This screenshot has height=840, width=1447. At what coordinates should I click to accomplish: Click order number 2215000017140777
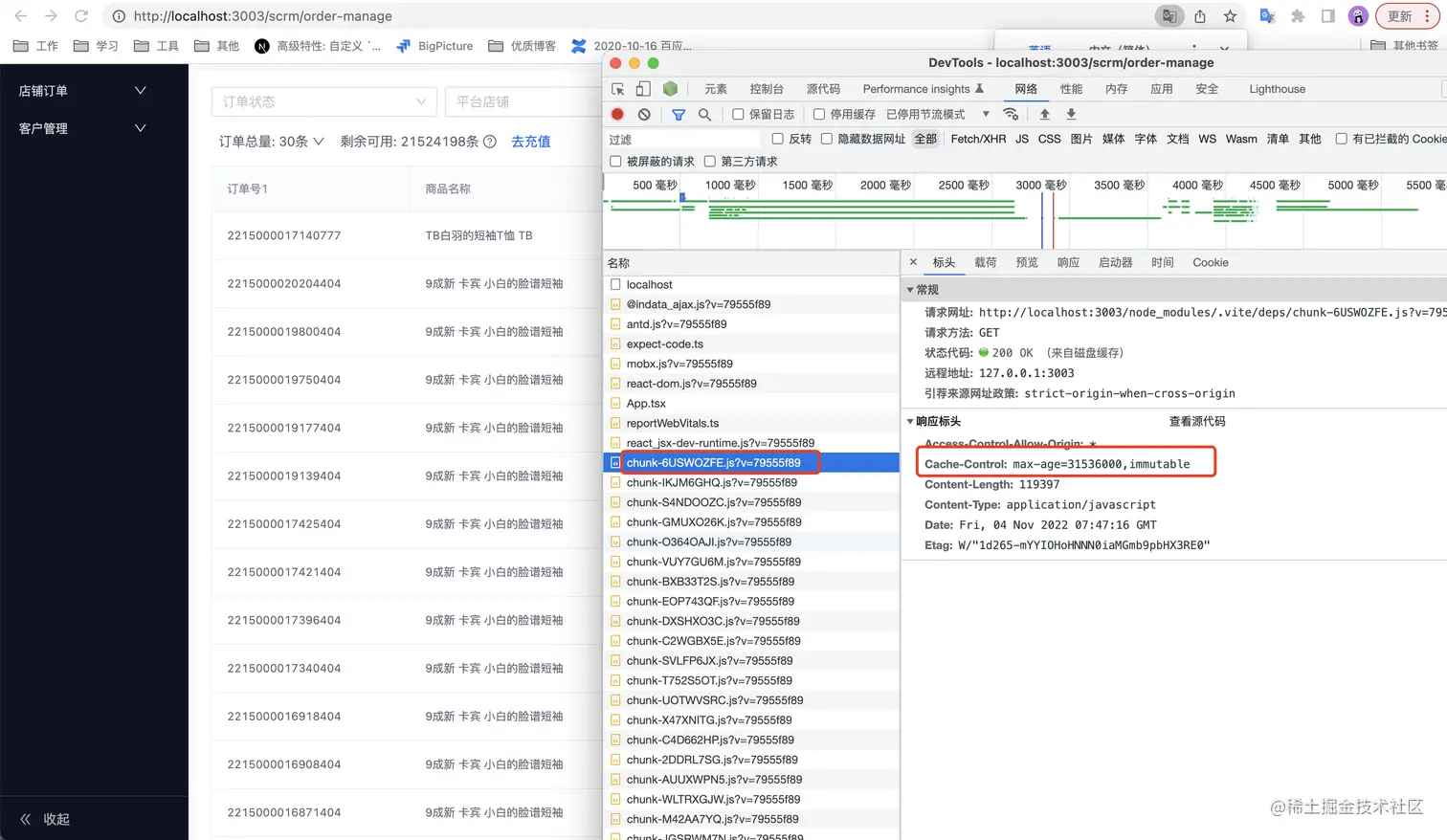pos(284,235)
